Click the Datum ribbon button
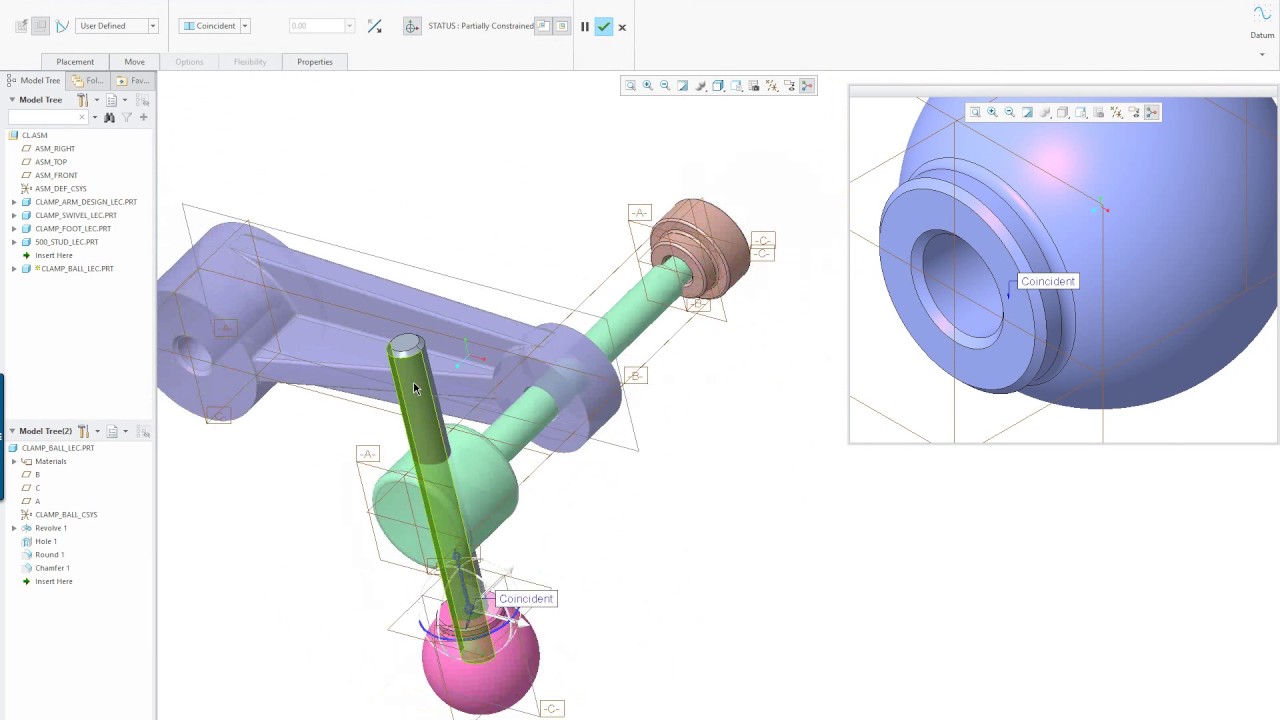 pos(1262,22)
